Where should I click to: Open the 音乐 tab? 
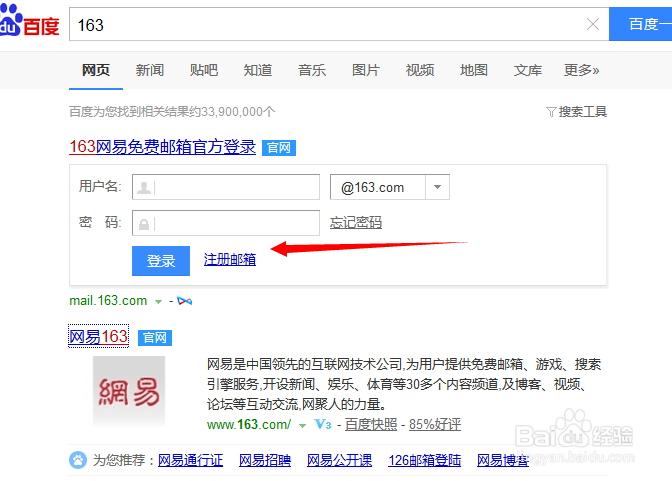(x=312, y=70)
